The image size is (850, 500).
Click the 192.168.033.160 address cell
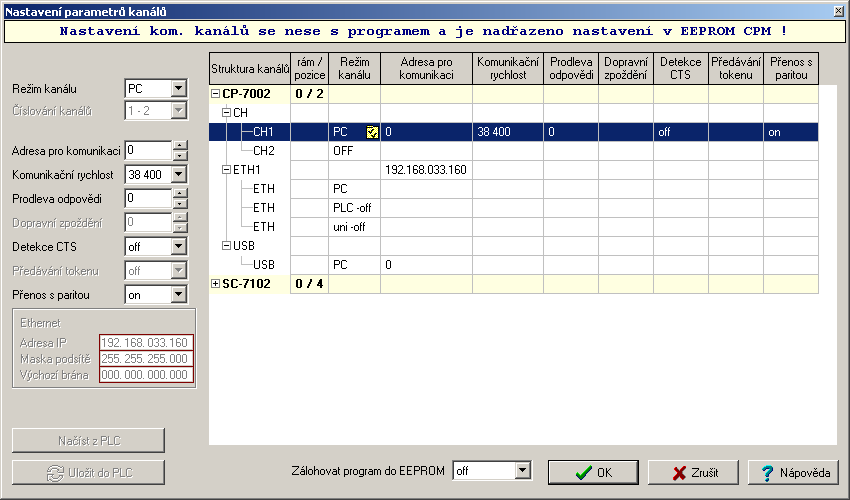pos(426,170)
